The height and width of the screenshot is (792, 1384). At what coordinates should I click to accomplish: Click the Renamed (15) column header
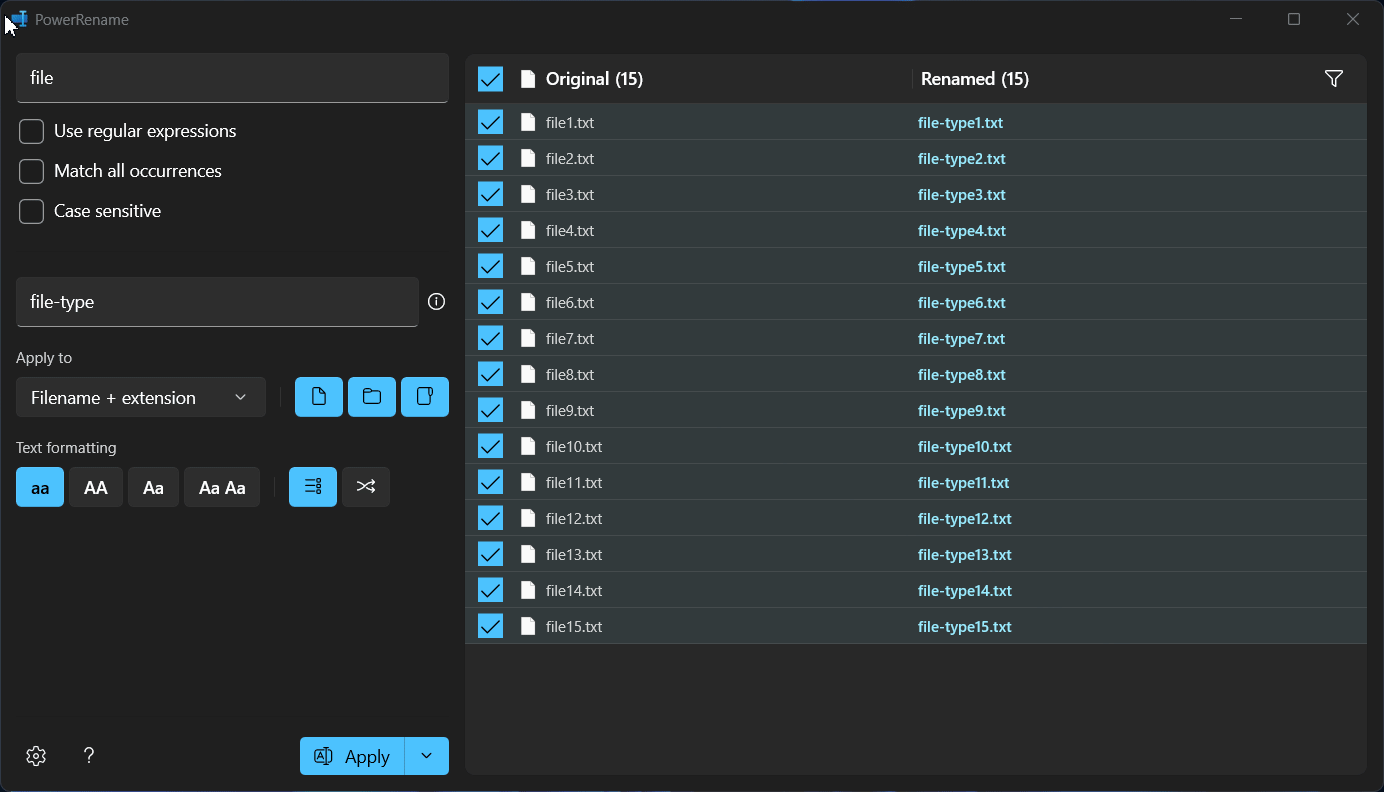(x=975, y=79)
